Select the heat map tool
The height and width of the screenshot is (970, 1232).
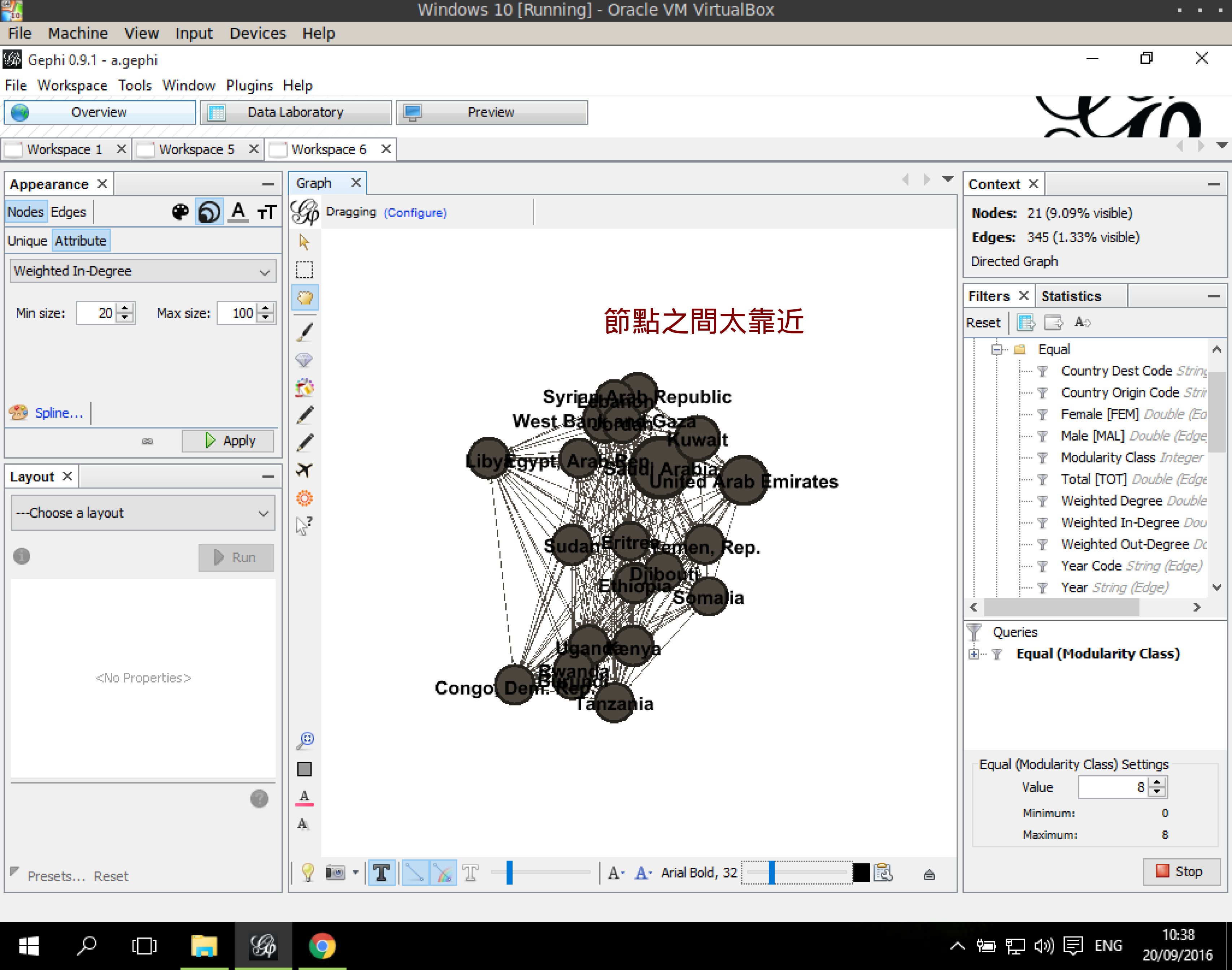[x=304, y=498]
